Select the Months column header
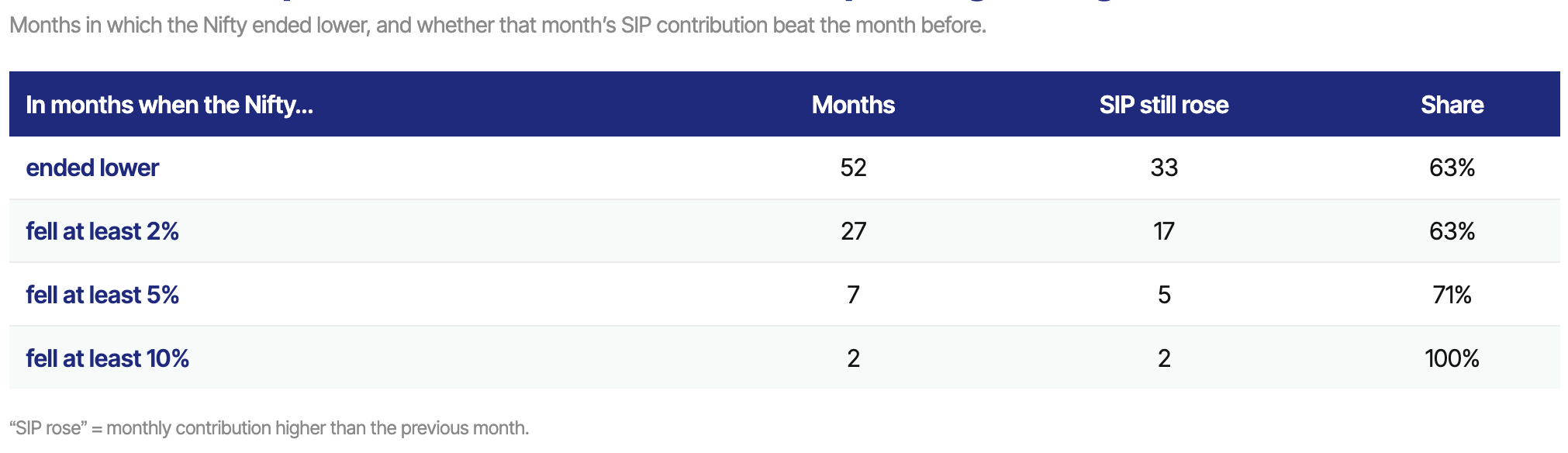1568x453 pixels. [x=853, y=105]
